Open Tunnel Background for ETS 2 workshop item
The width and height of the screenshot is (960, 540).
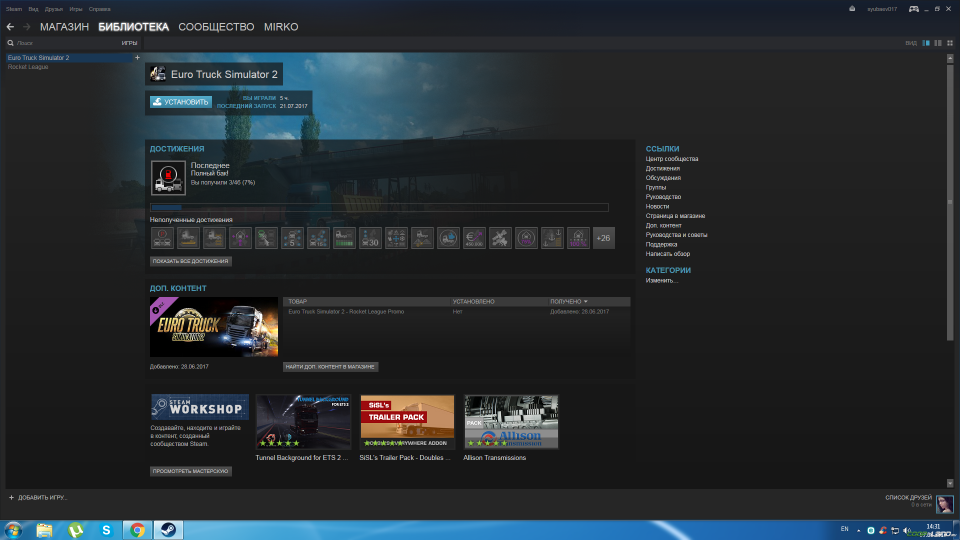[x=303, y=422]
